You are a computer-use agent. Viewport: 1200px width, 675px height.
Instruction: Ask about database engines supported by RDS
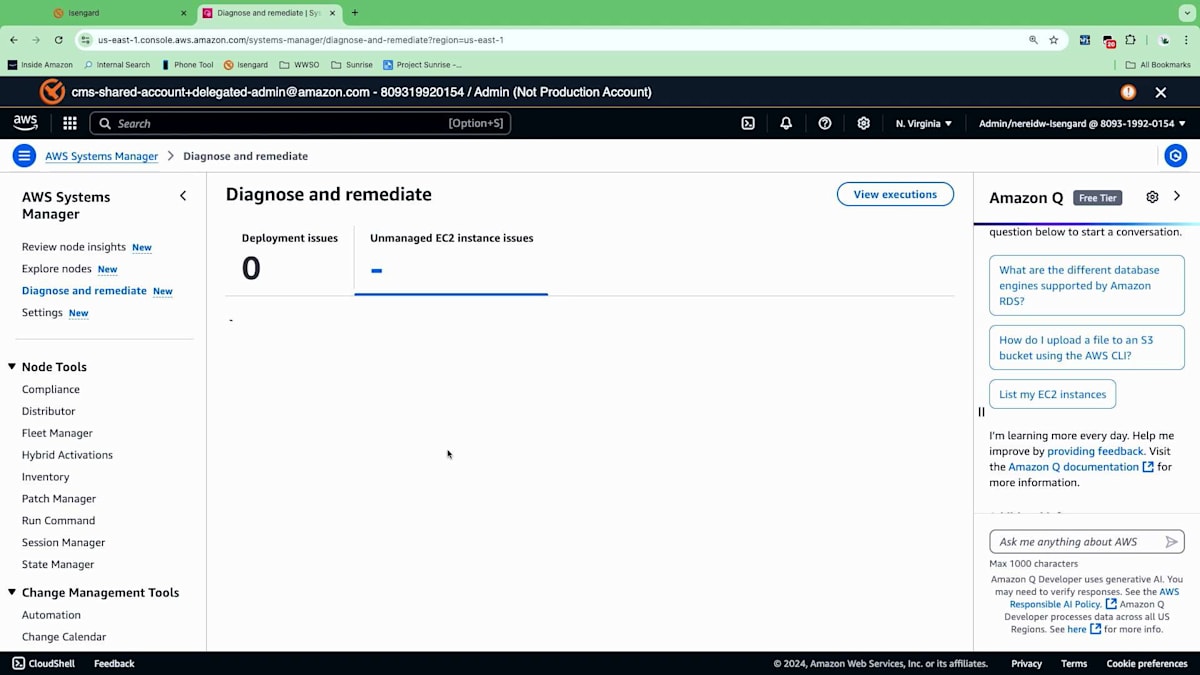tap(1087, 286)
